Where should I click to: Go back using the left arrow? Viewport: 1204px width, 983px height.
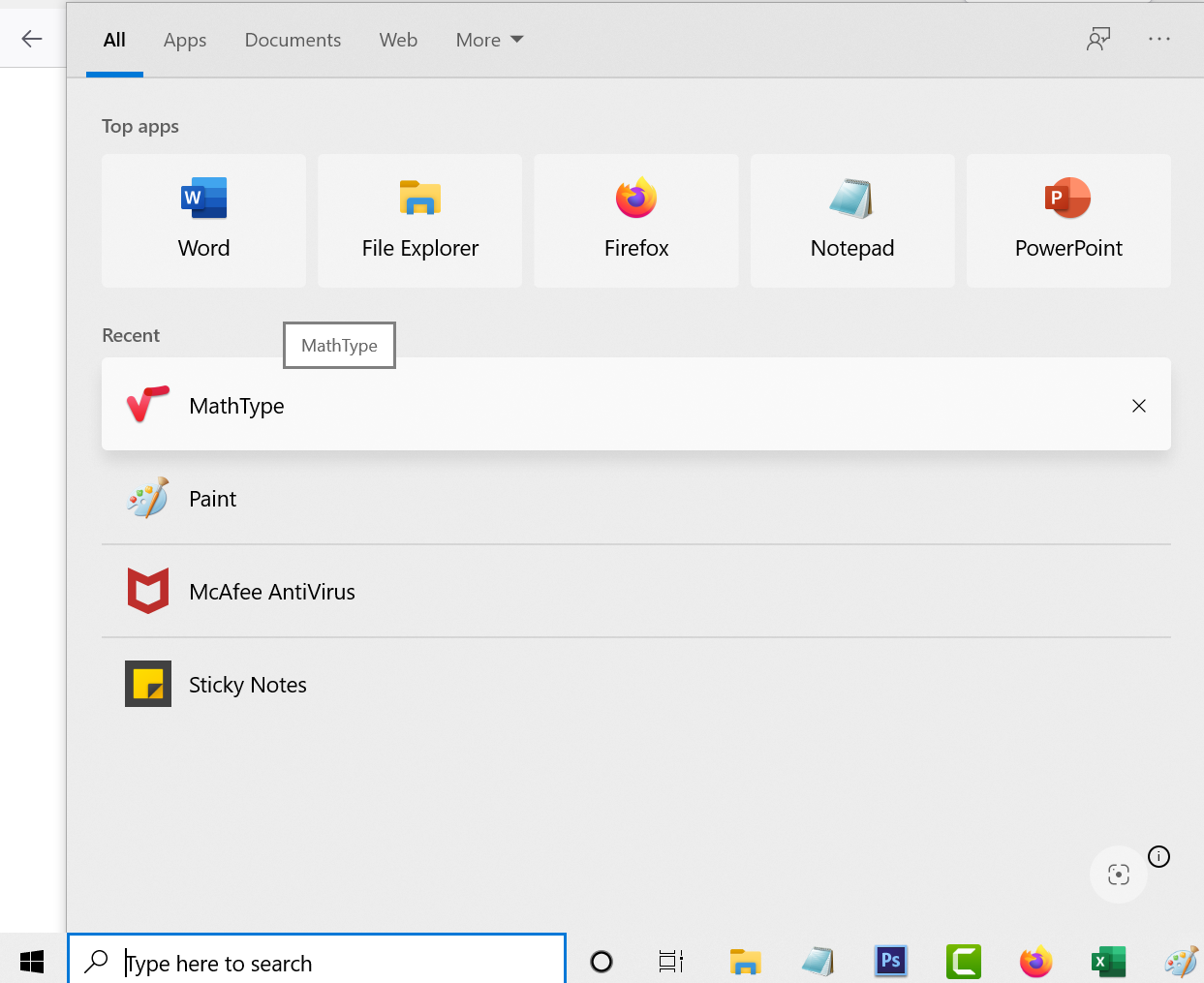pos(32,39)
